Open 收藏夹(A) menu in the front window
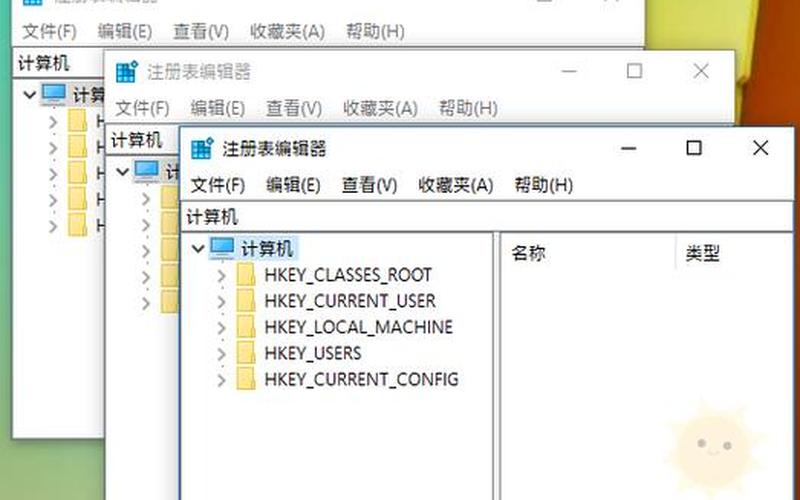 [456, 185]
